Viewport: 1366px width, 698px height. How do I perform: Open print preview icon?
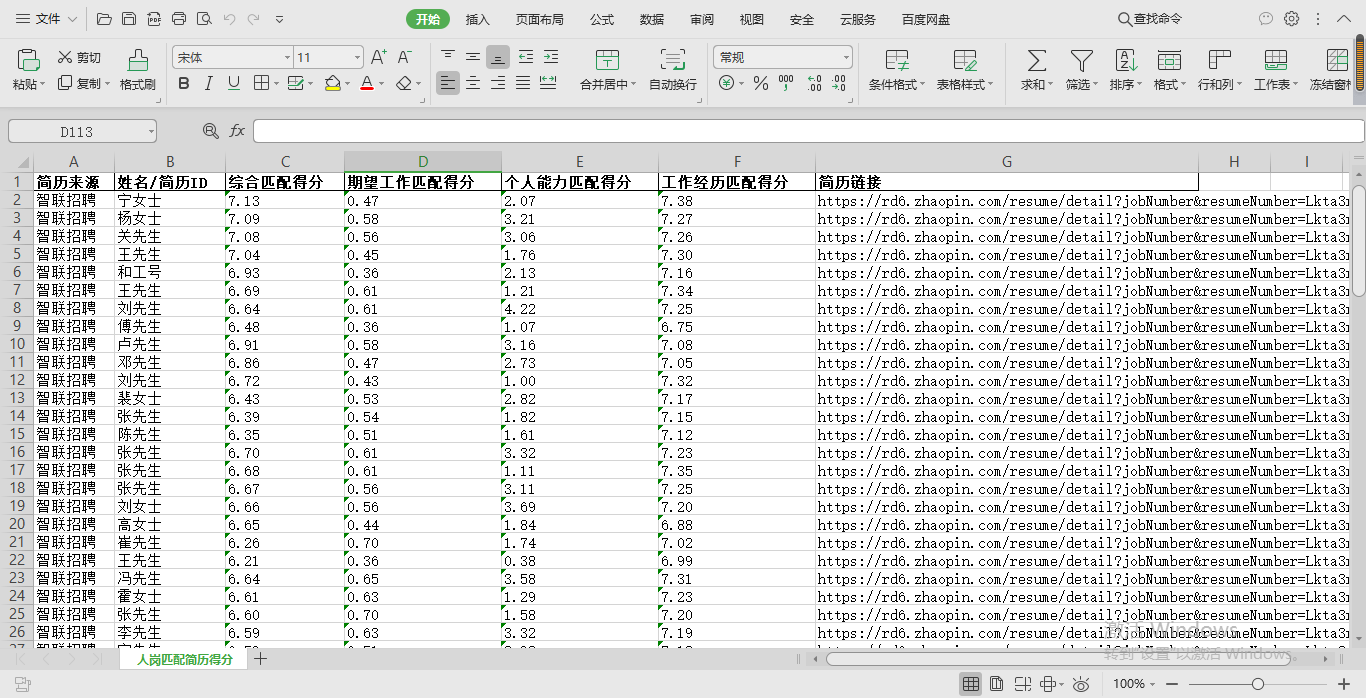pyautogui.click(x=204, y=19)
